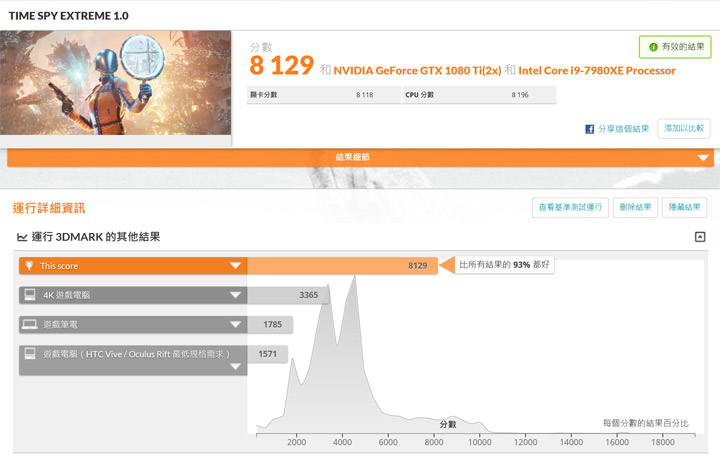Click the 添加以比較 compare button
720x455 pixels.
(684, 128)
